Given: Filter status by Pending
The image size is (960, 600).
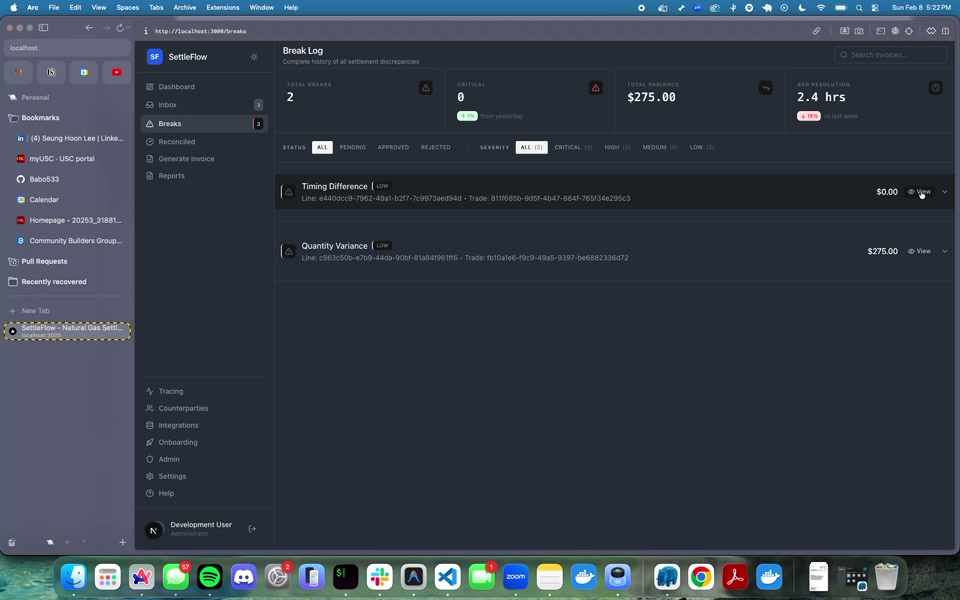Looking at the screenshot, I should (x=352, y=147).
